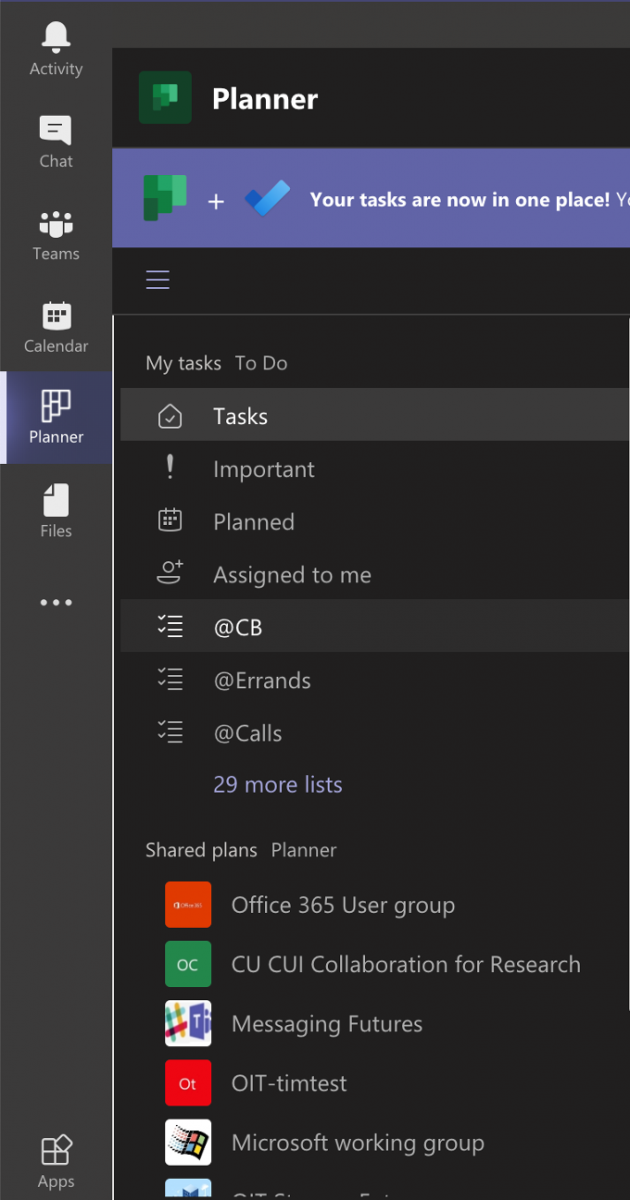Viewport: 630px width, 1200px height.
Task: Select the Planner app in sidebar
Action: [x=56, y=417]
